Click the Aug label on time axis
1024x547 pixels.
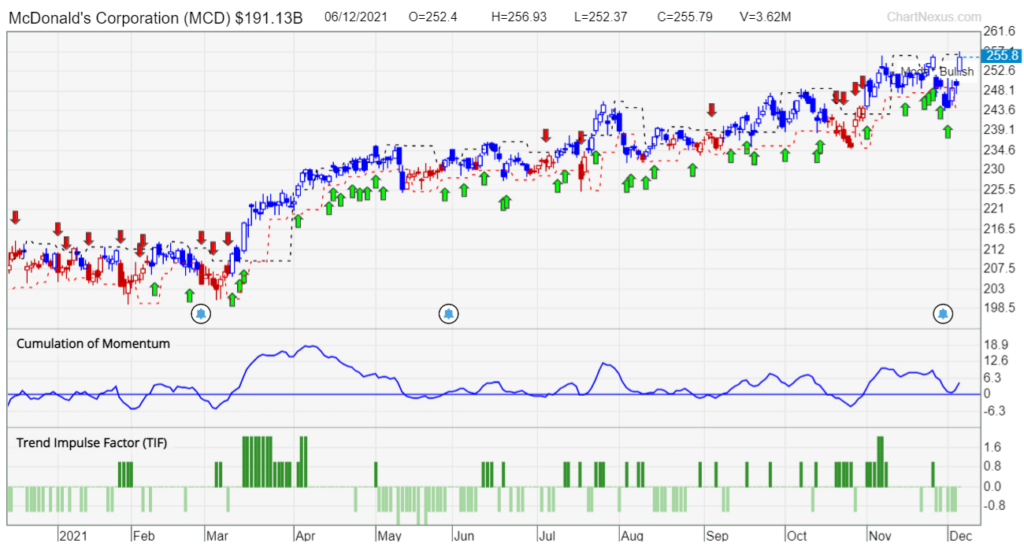tap(633, 536)
